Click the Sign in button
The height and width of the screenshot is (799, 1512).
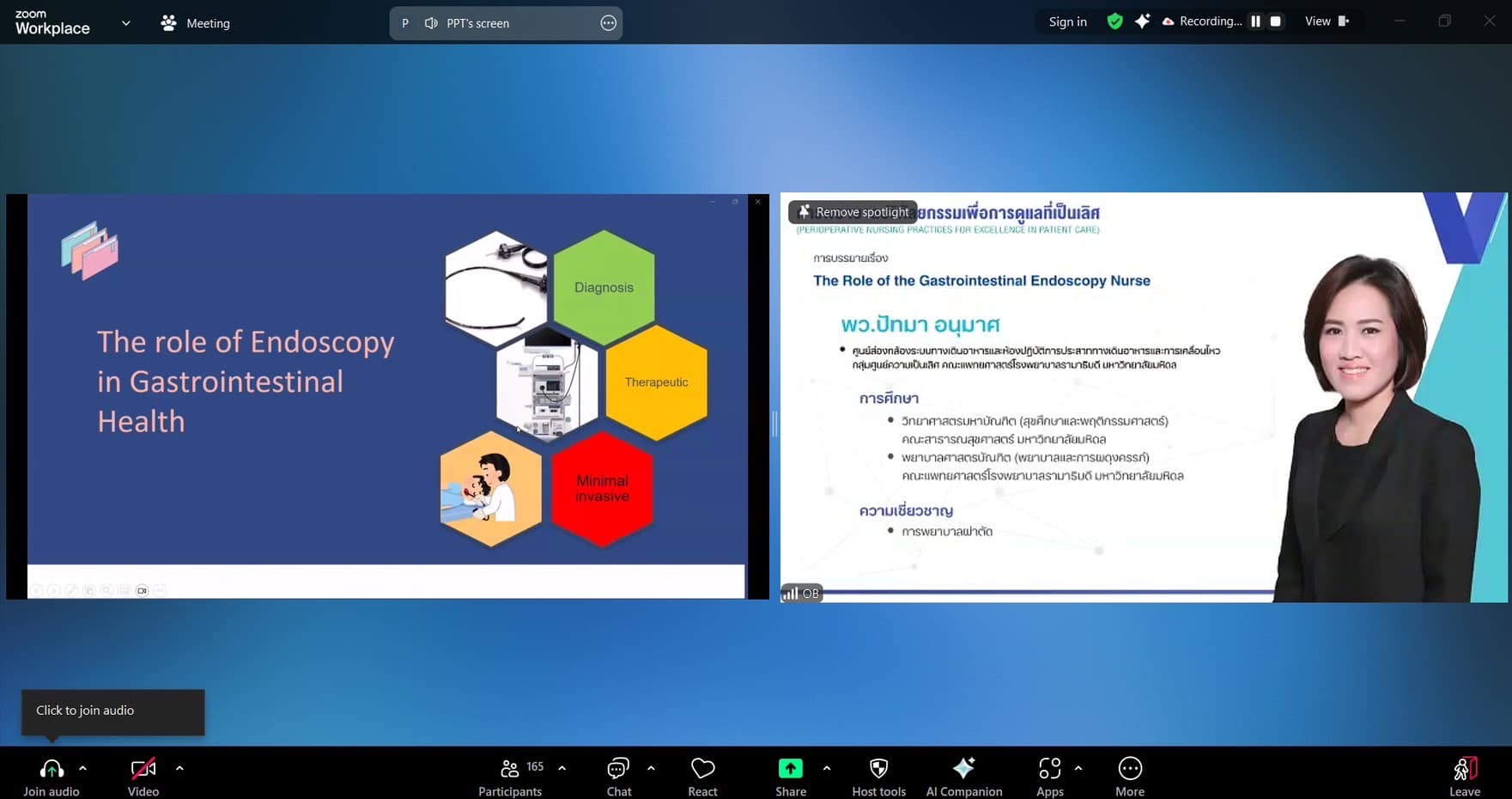[1067, 21]
